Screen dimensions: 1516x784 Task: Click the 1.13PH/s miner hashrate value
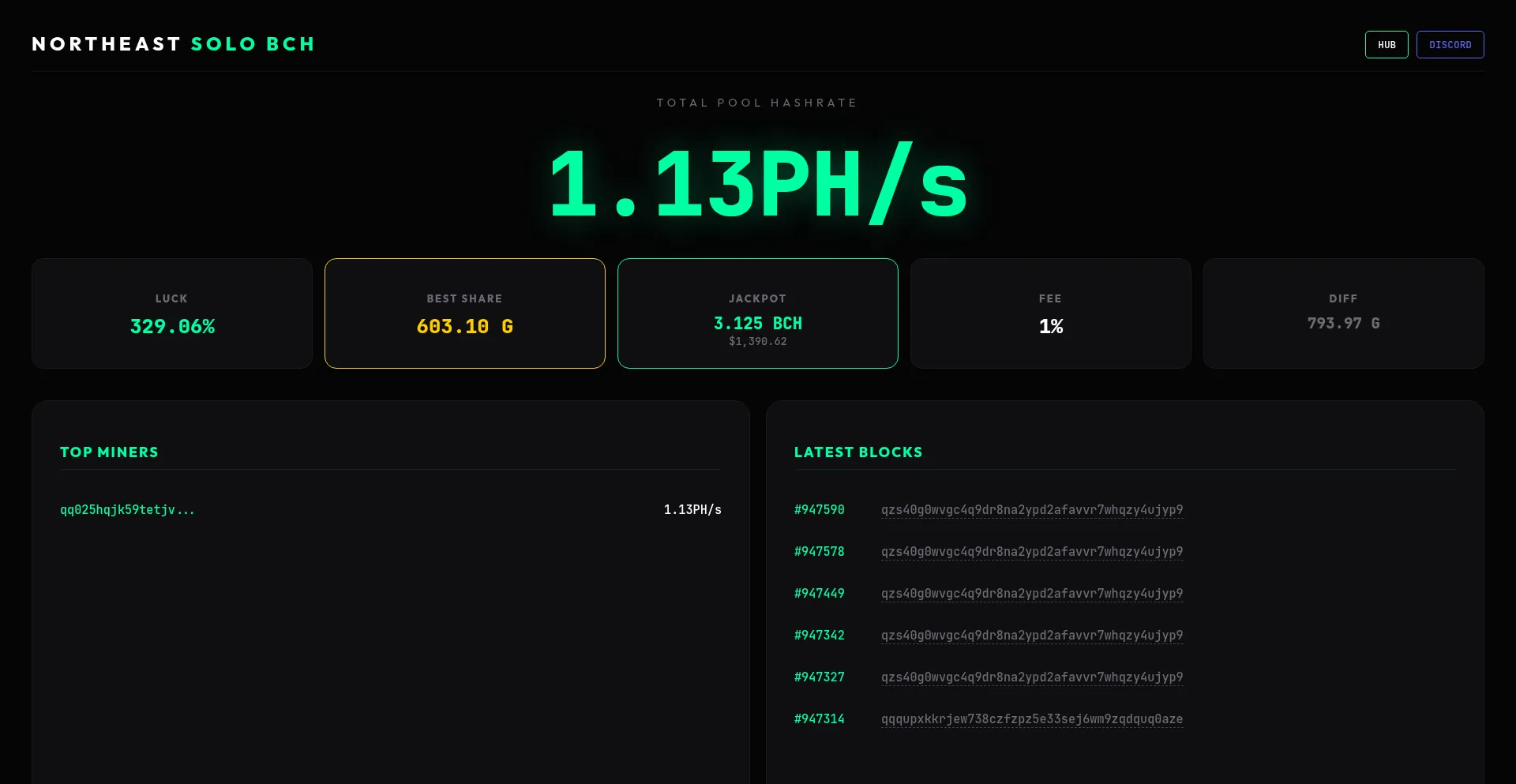tap(692, 510)
